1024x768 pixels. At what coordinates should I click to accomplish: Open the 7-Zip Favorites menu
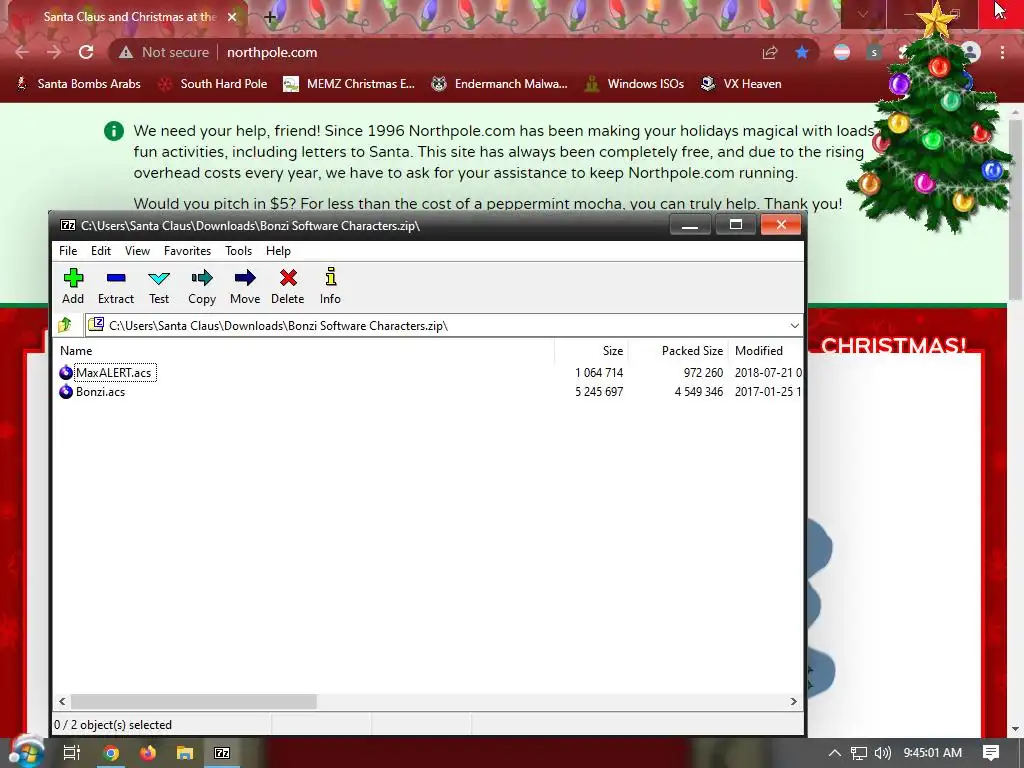[x=187, y=251]
